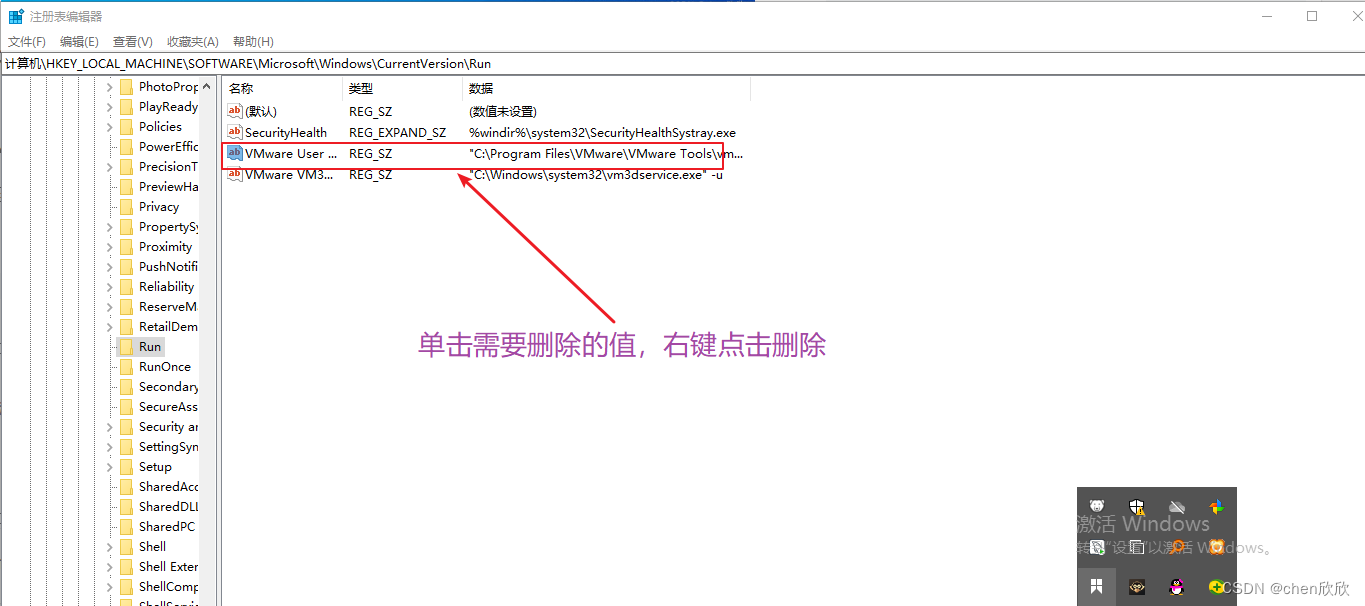Select the SettingSyn key label
The width and height of the screenshot is (1365, 606).
pos(168,447)
